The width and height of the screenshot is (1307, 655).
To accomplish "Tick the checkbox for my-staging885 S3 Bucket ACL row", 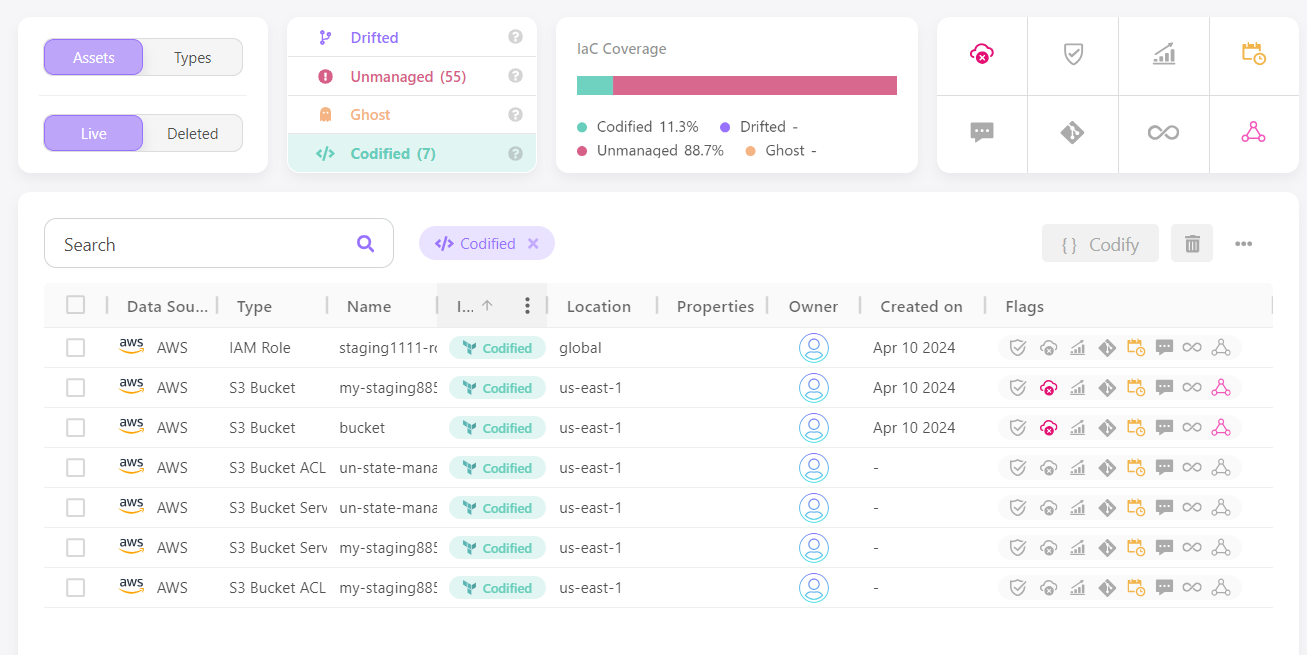I will click(75, 588).
